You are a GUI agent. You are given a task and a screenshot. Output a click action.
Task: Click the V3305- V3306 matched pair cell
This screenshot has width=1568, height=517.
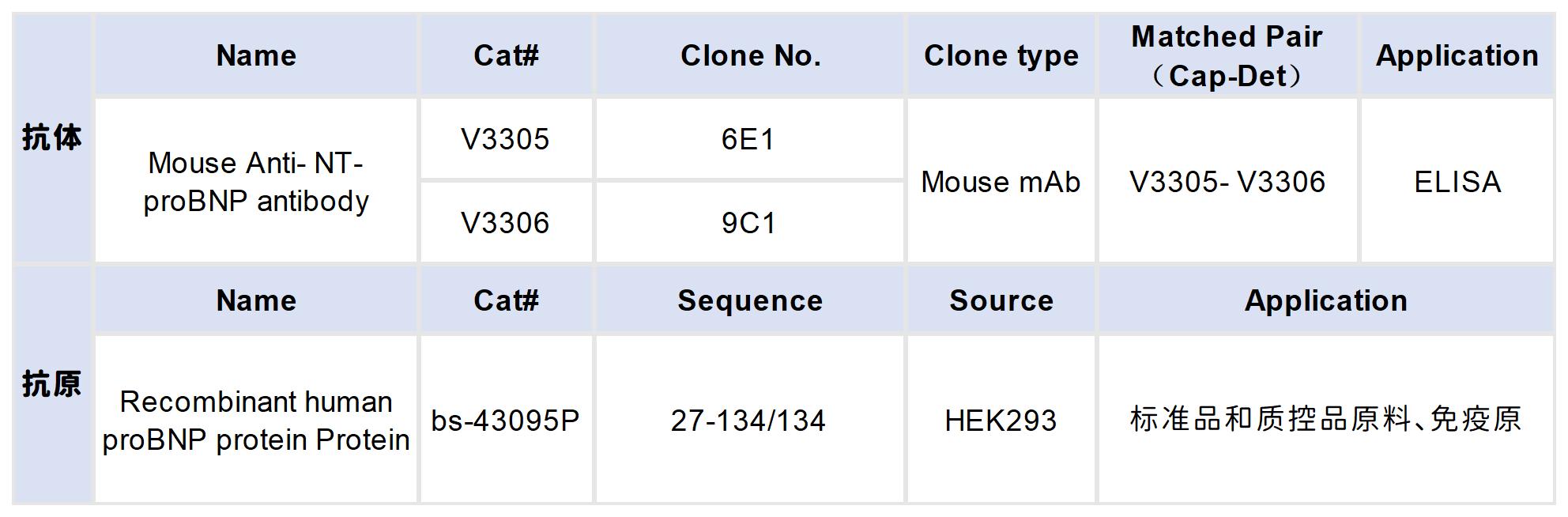[x=1227, y=182]
